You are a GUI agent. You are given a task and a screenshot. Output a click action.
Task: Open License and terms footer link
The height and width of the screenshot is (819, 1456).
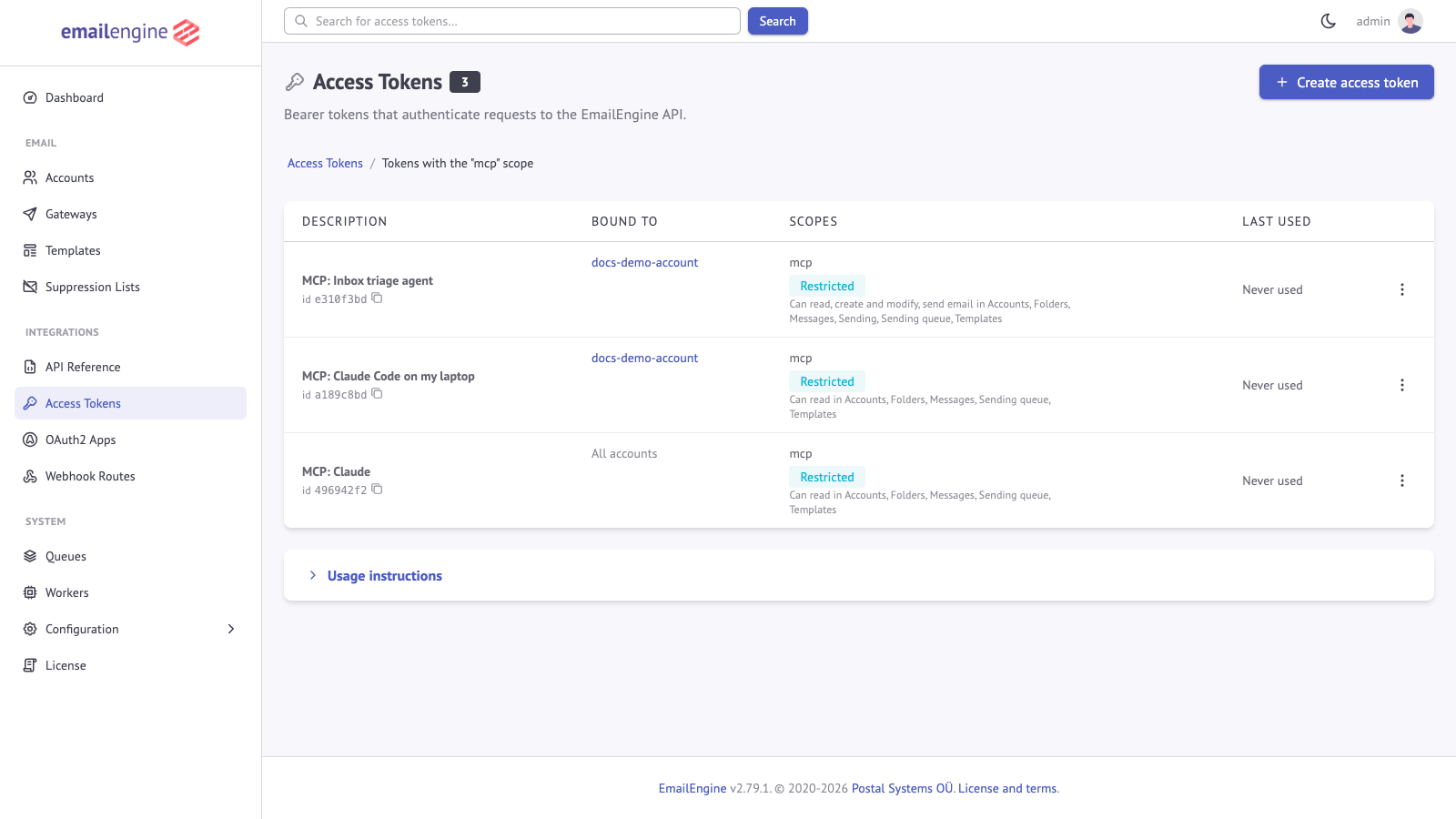(x=1007, y=788)
